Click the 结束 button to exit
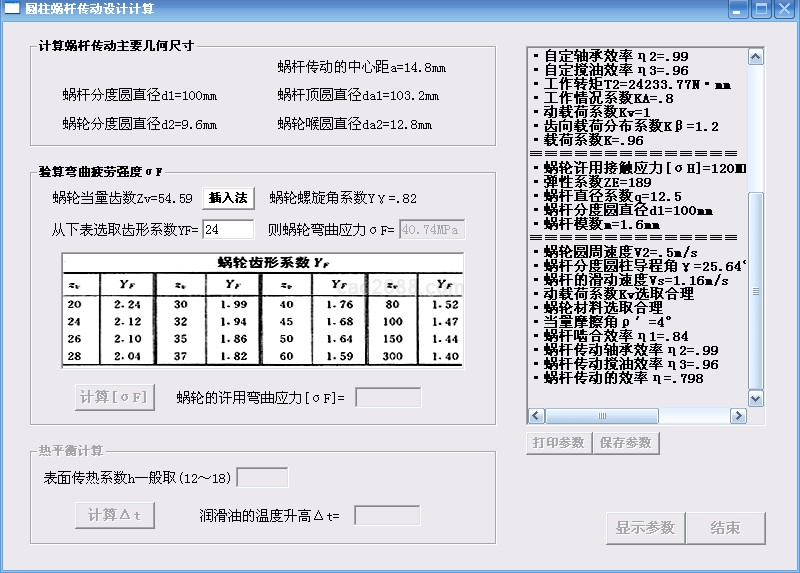Viewport: 800px width, 573px height. [725, 528]
